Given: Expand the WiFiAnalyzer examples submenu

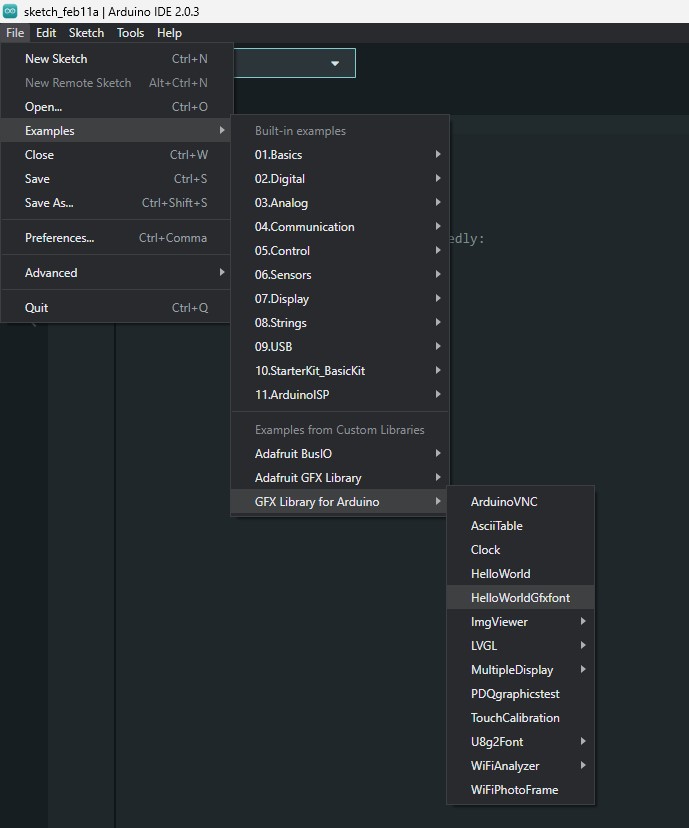Looking at the screenshot, I should click(521, 766).
